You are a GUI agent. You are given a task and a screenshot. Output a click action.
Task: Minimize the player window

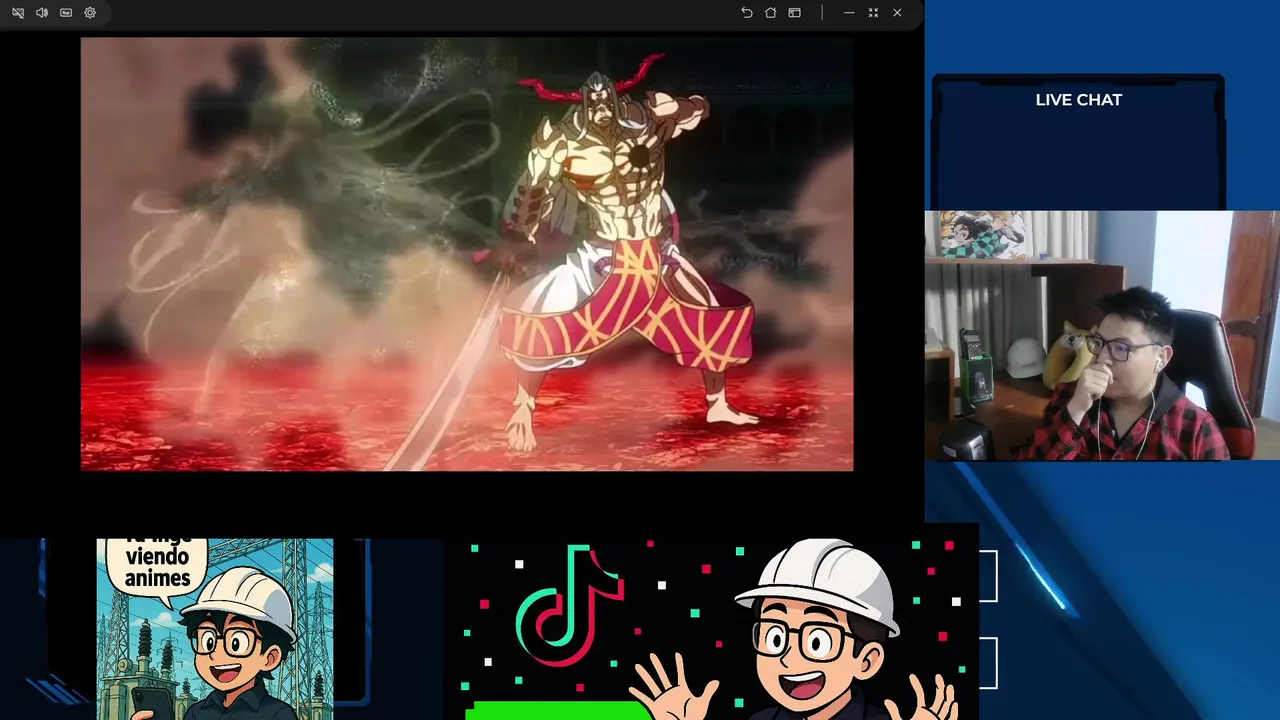pos(849,13)
